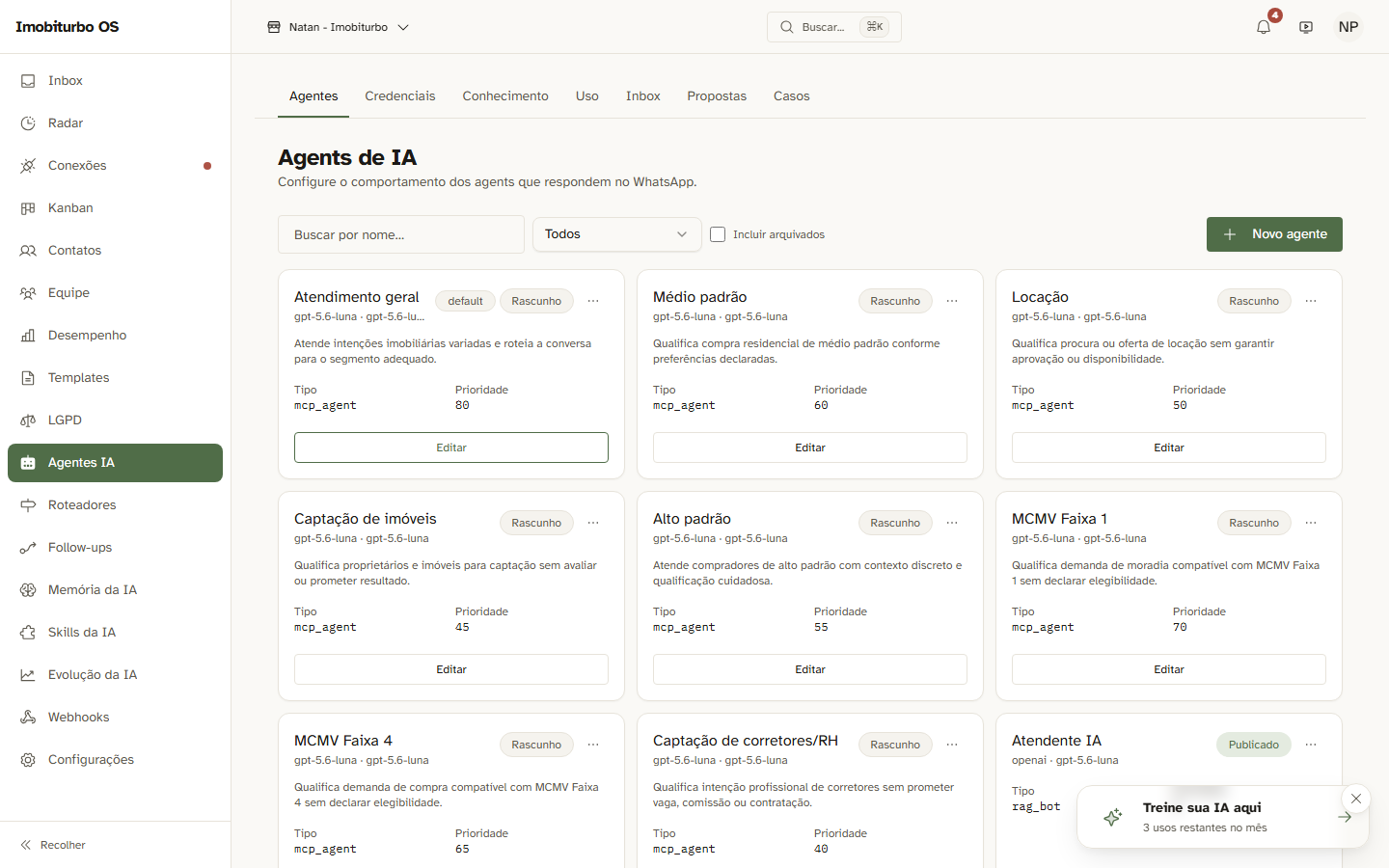The width and height of the screenshot is (1389, 868).
Task: Open the Configurações gear icon
Action: [28, 760]
